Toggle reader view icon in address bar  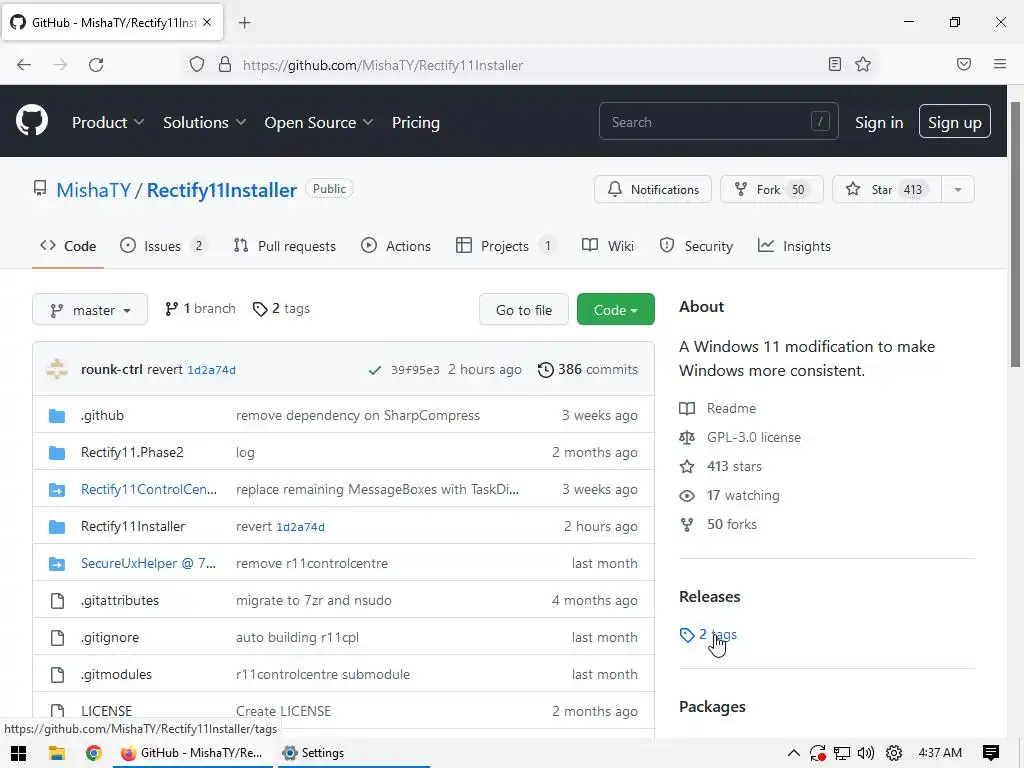click(x=835, y=64)
